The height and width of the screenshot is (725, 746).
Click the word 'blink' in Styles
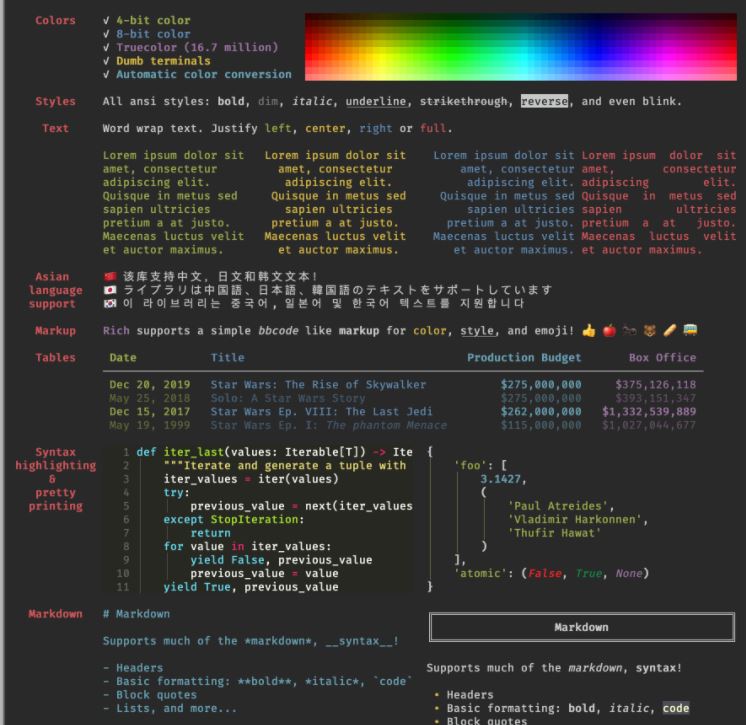click(659, 101)
